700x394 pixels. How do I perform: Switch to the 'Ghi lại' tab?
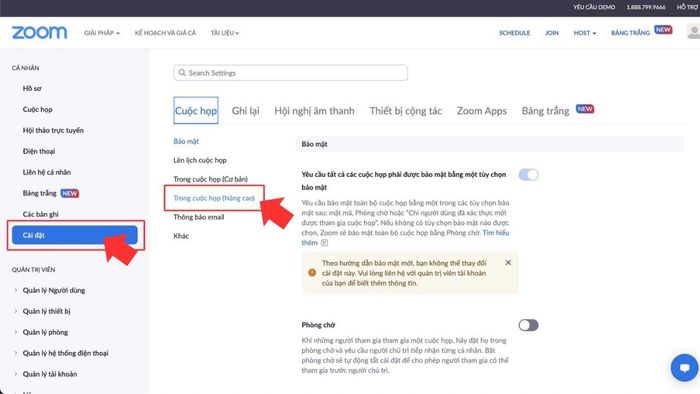pos(245,111)
